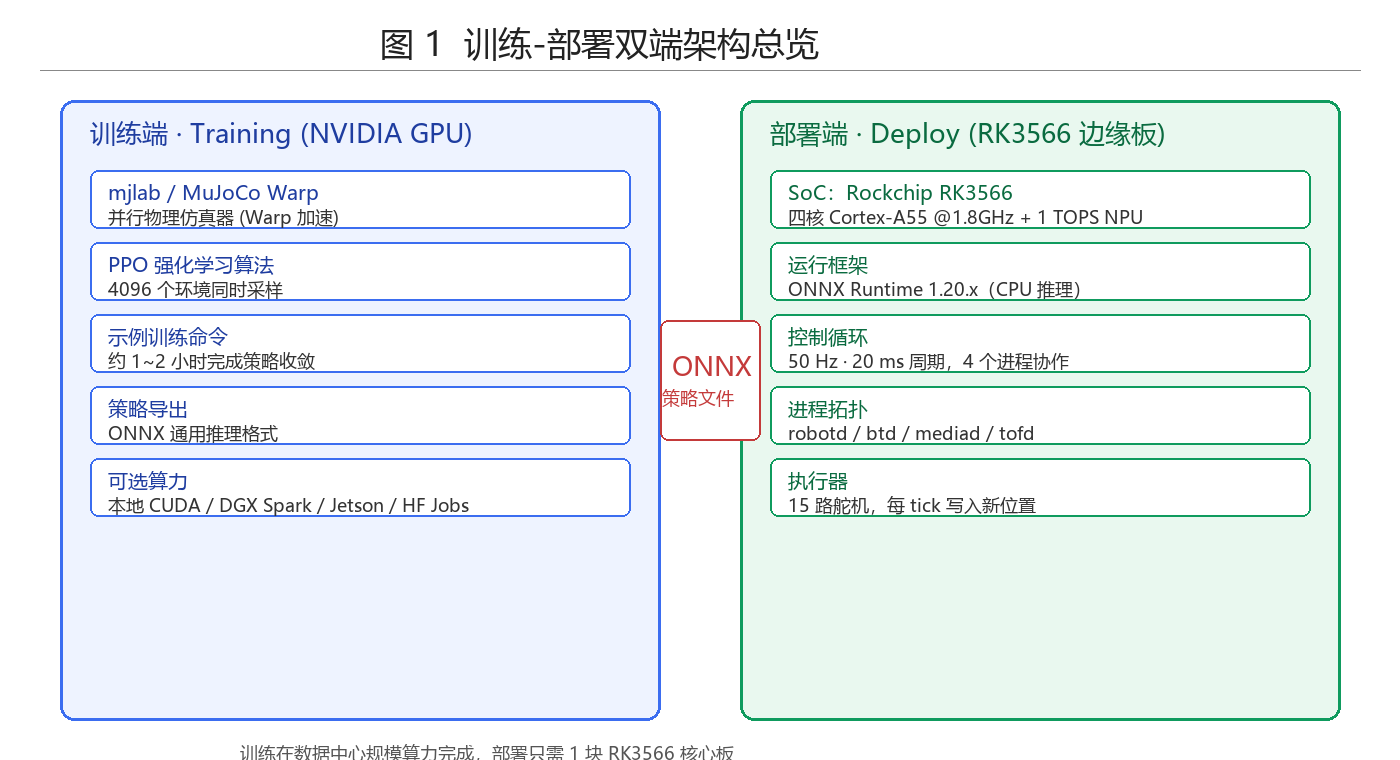Image resolution: width=1400 pixels, height=760 pixels.
Task: Select the '运行框架' card title
Action: click(828, 265)
